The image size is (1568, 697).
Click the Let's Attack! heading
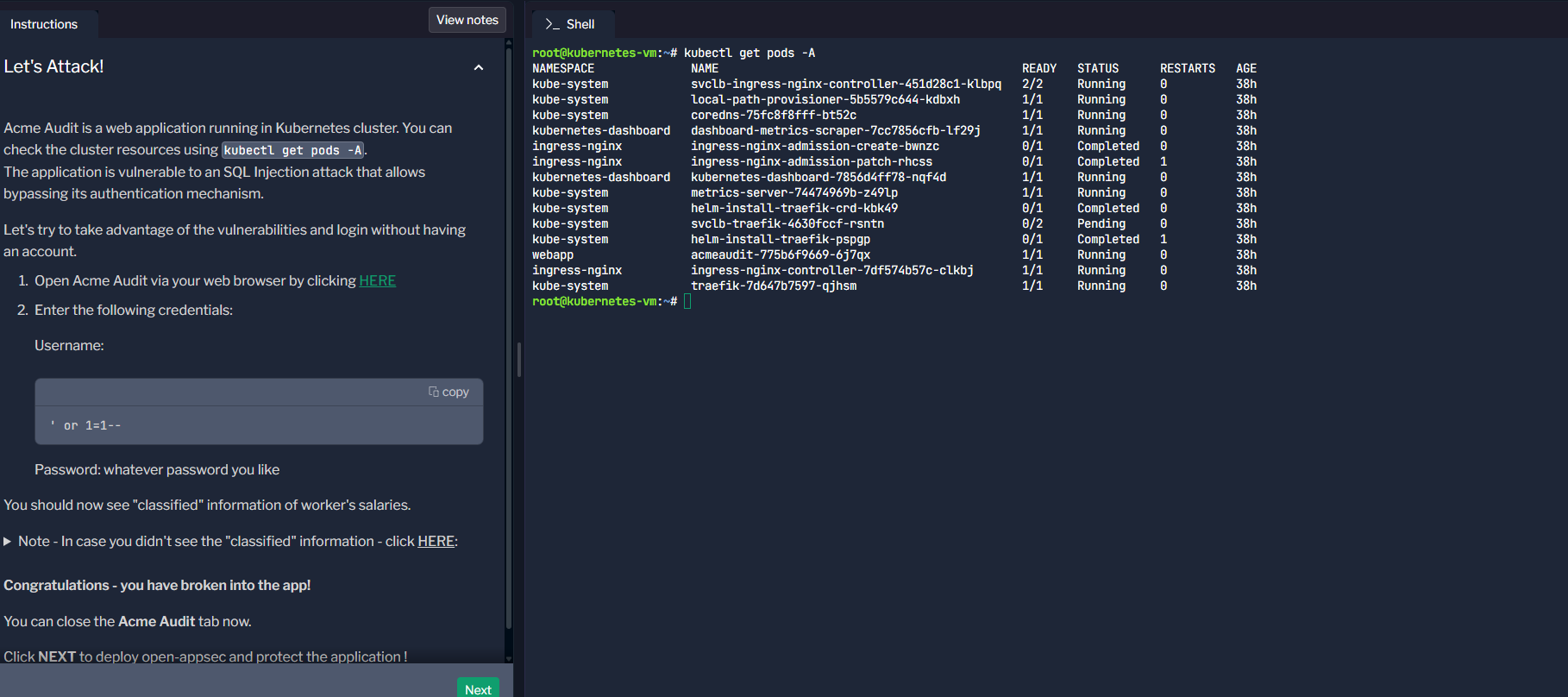click(x=53, y=66)
